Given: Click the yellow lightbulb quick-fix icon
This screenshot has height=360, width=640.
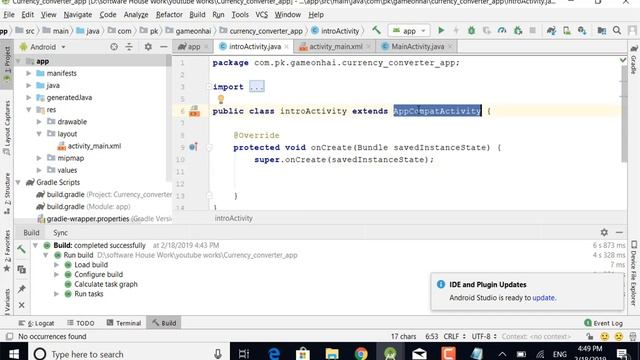Looking at the screenshot, I should (x=221, y=99).
